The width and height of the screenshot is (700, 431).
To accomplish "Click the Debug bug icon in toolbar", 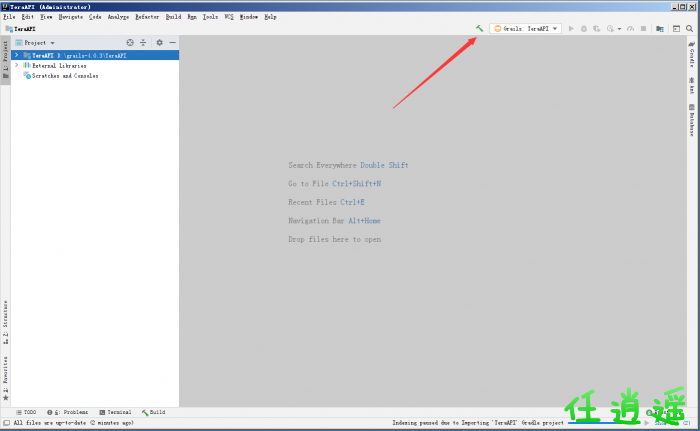I will [x=583, y=29].
